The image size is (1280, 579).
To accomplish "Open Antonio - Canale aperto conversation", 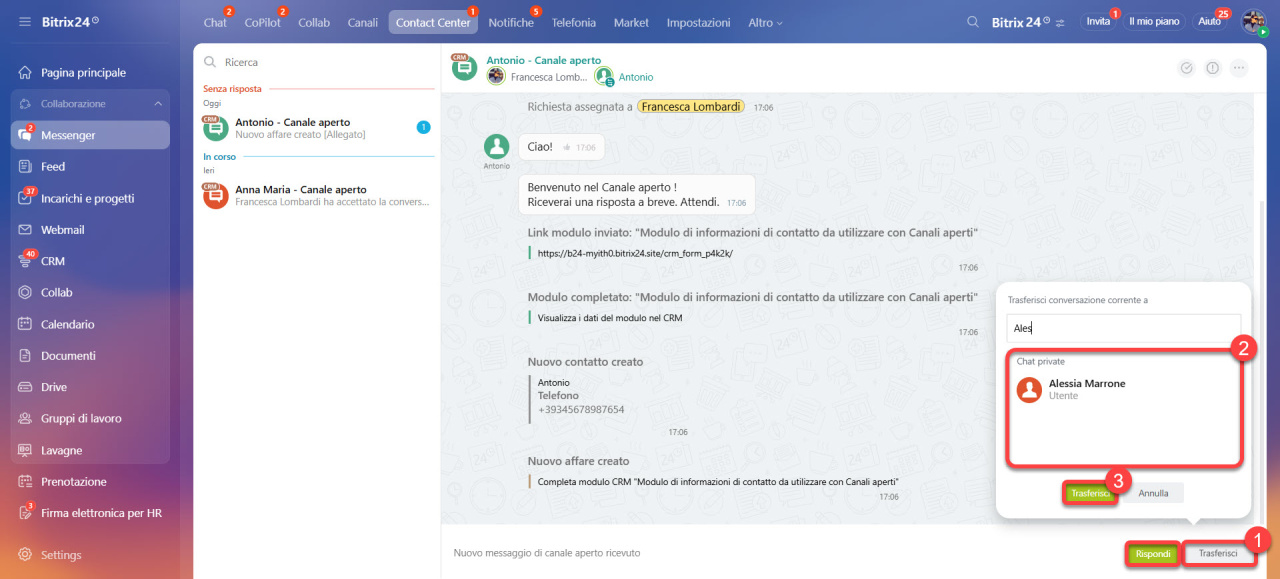I will coord(318,128).
